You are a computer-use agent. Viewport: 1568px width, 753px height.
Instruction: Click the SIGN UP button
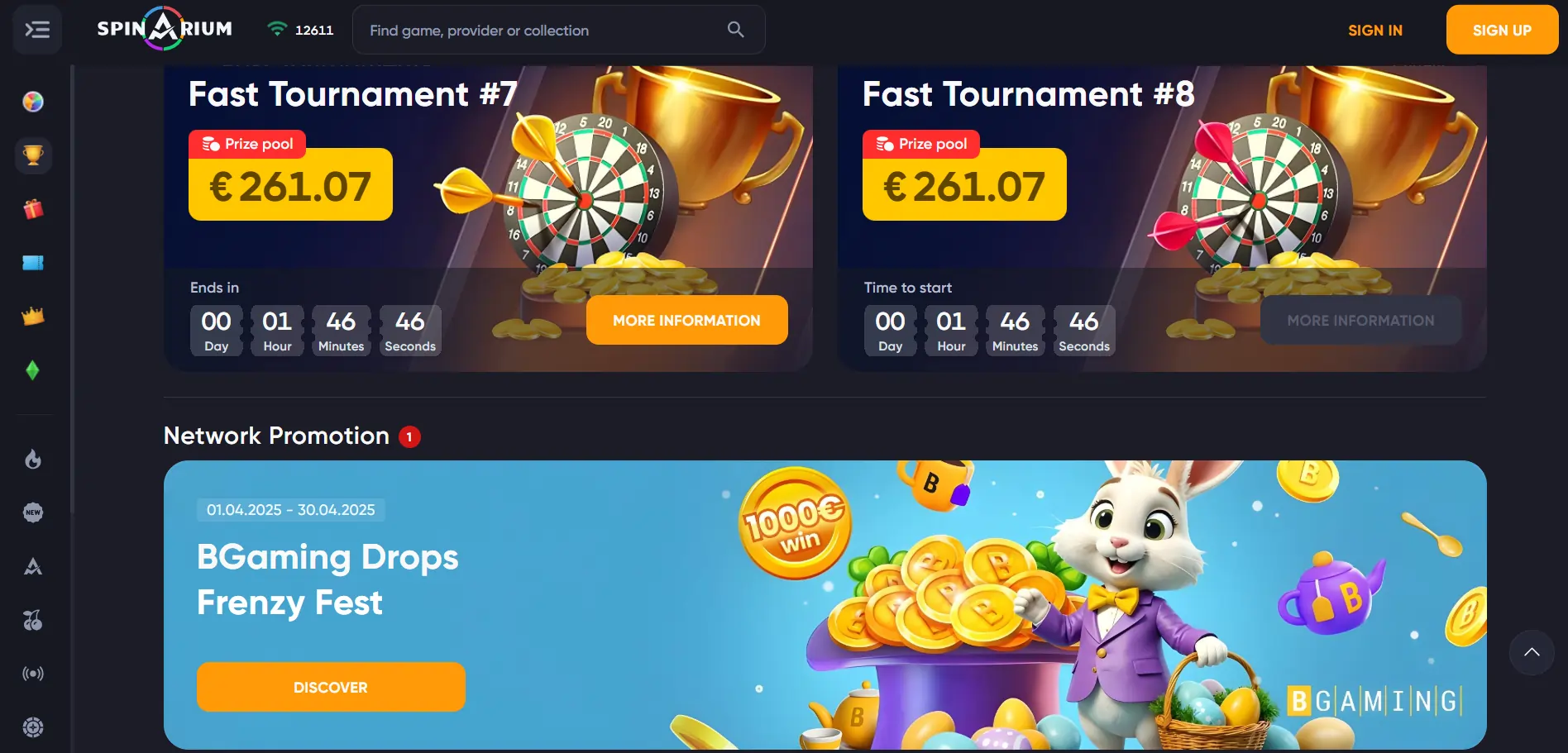click(x=1502, y=30)
